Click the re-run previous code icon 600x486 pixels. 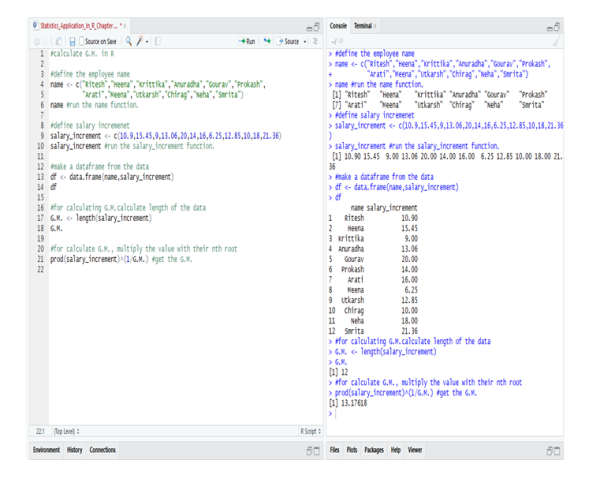(x=268, y=41)
